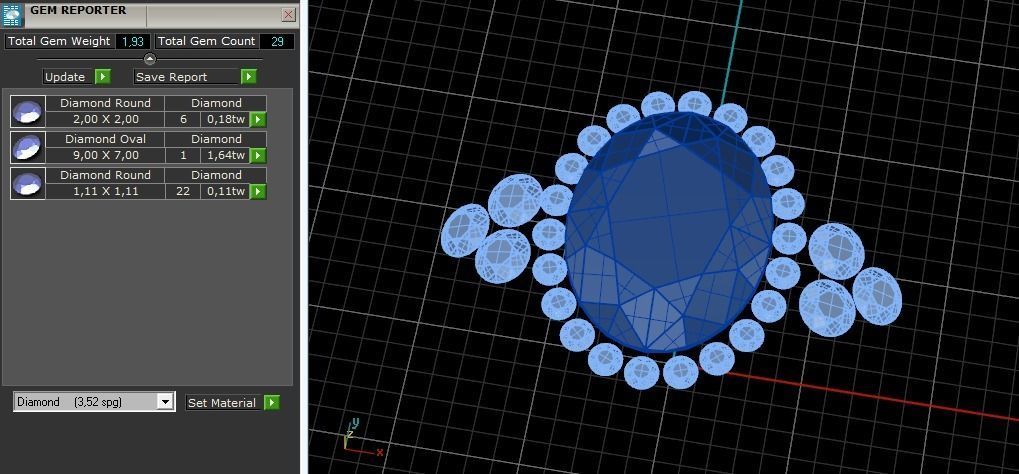Click the Set Material button label

click(222, 402)
